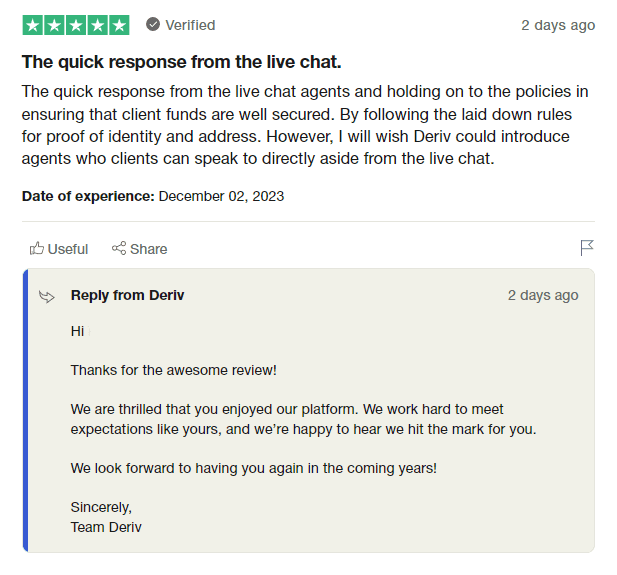Click the first green rating star
This screenshot has width=617, height=575.
(x=32, y=25)
